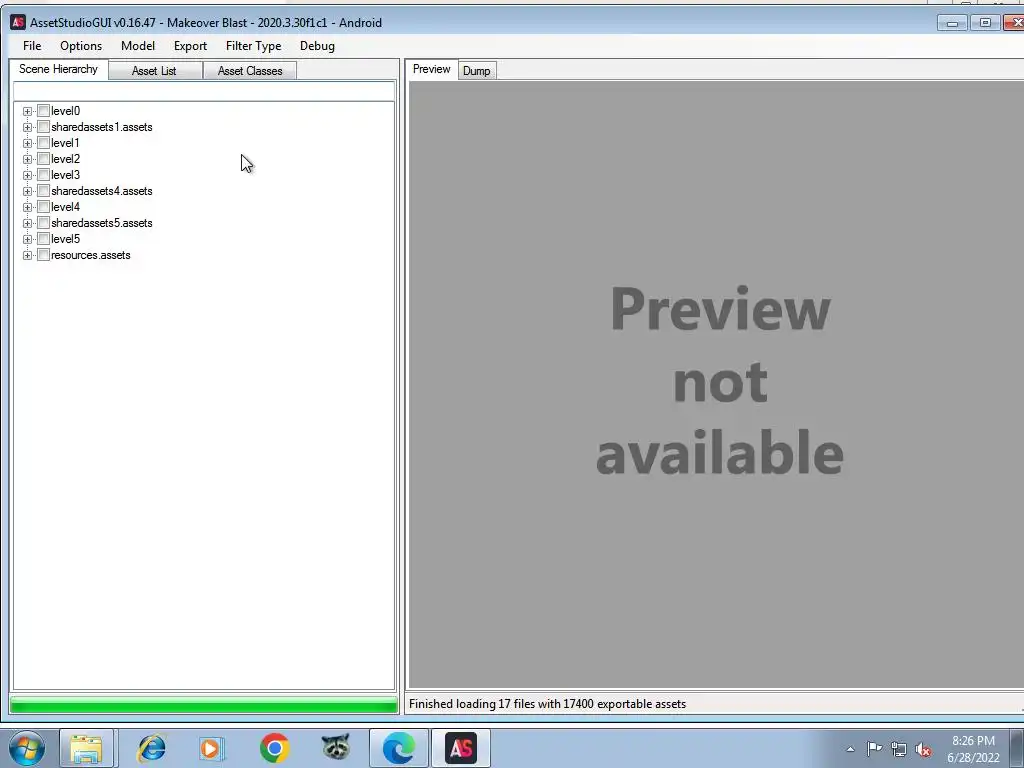Open the Options menu
Image resolution: width=1024 pixels, height=768 pixels.
81,46
